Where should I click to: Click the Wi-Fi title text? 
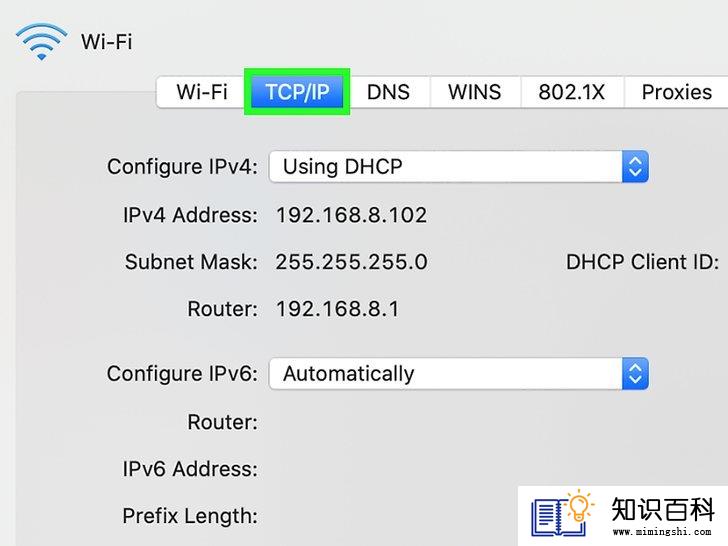coord(106,42)
